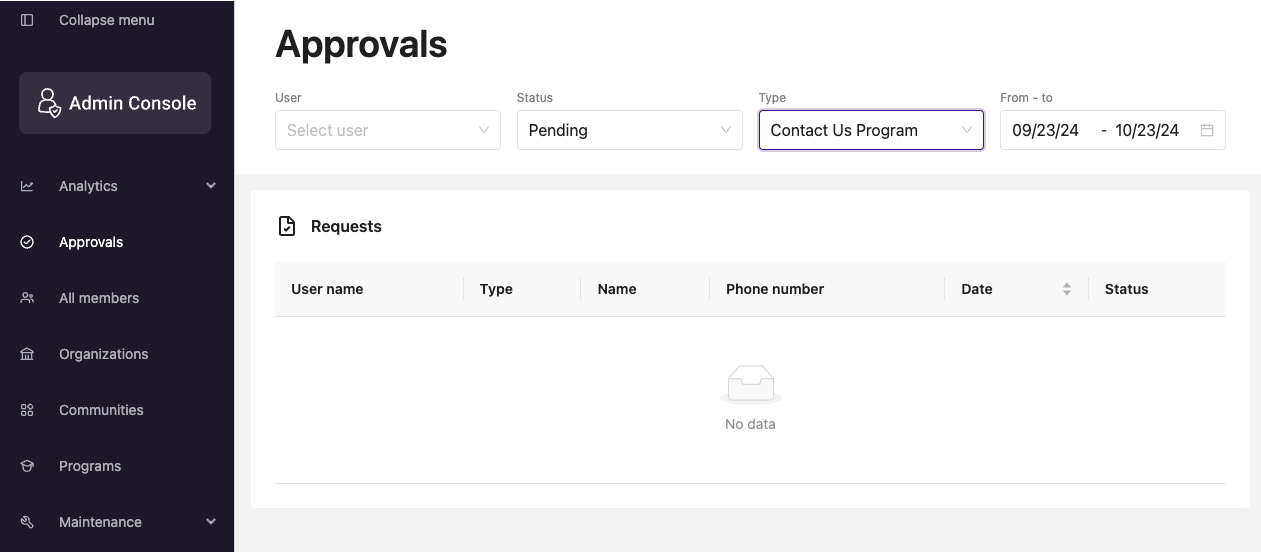Viewport: 1261px width, 552px height.
Task: Click the Analytics chart icon
Action: [27, 186]
